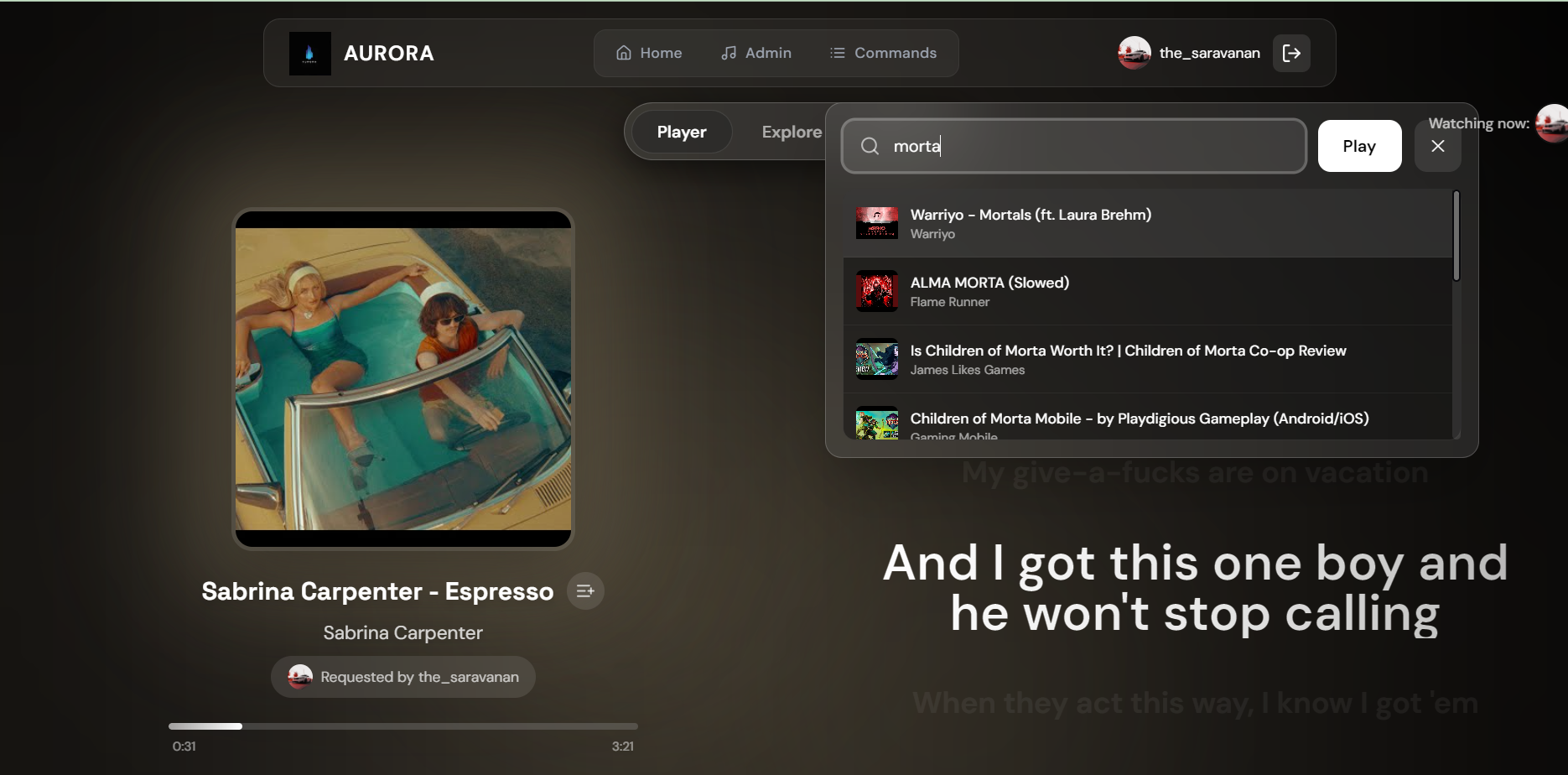Focus the song search input field
1568x775 pixels.
(1074, 146)
